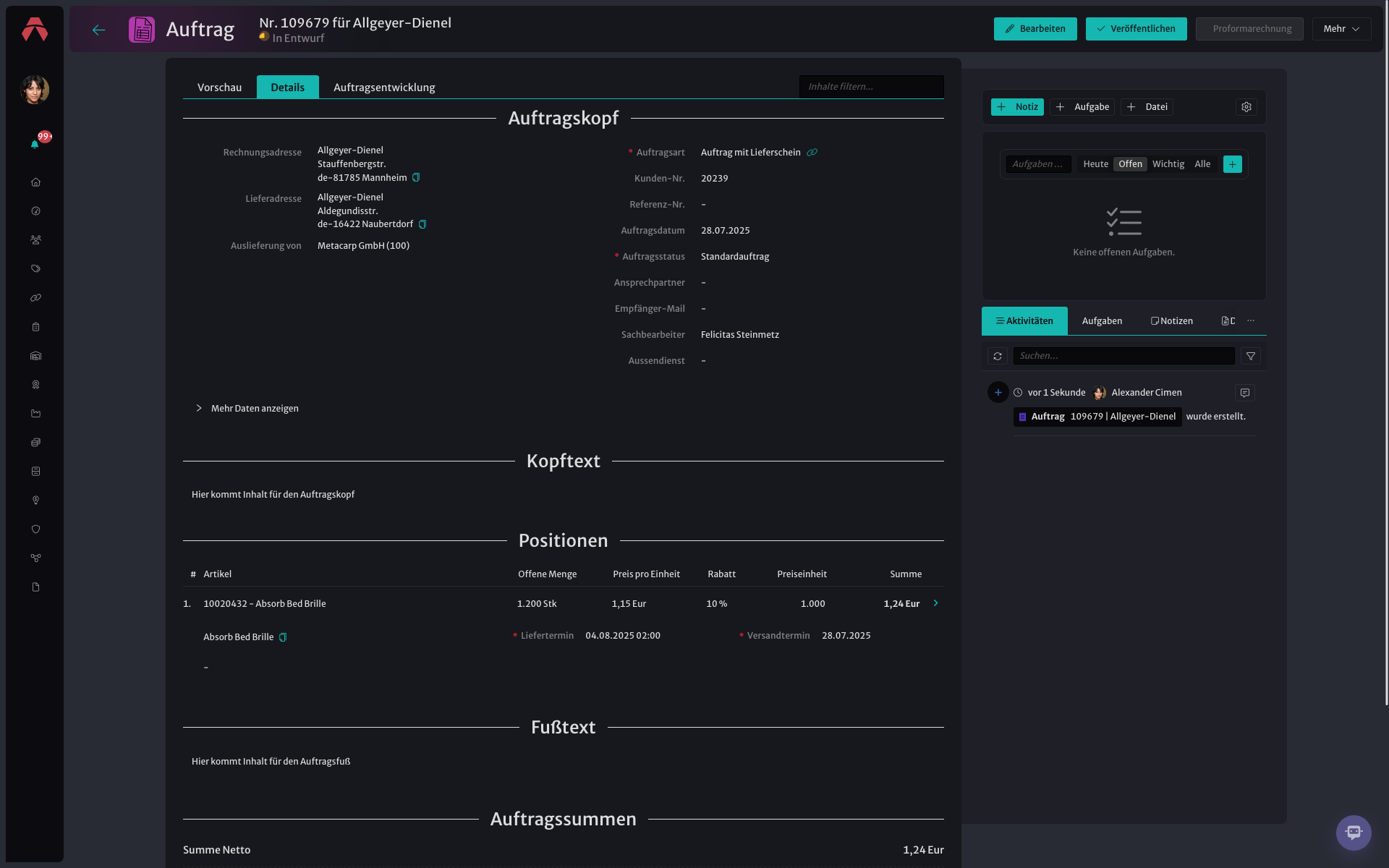Click the red app logo
Screen dimensions: 1389x868
(x=35, y=29)
